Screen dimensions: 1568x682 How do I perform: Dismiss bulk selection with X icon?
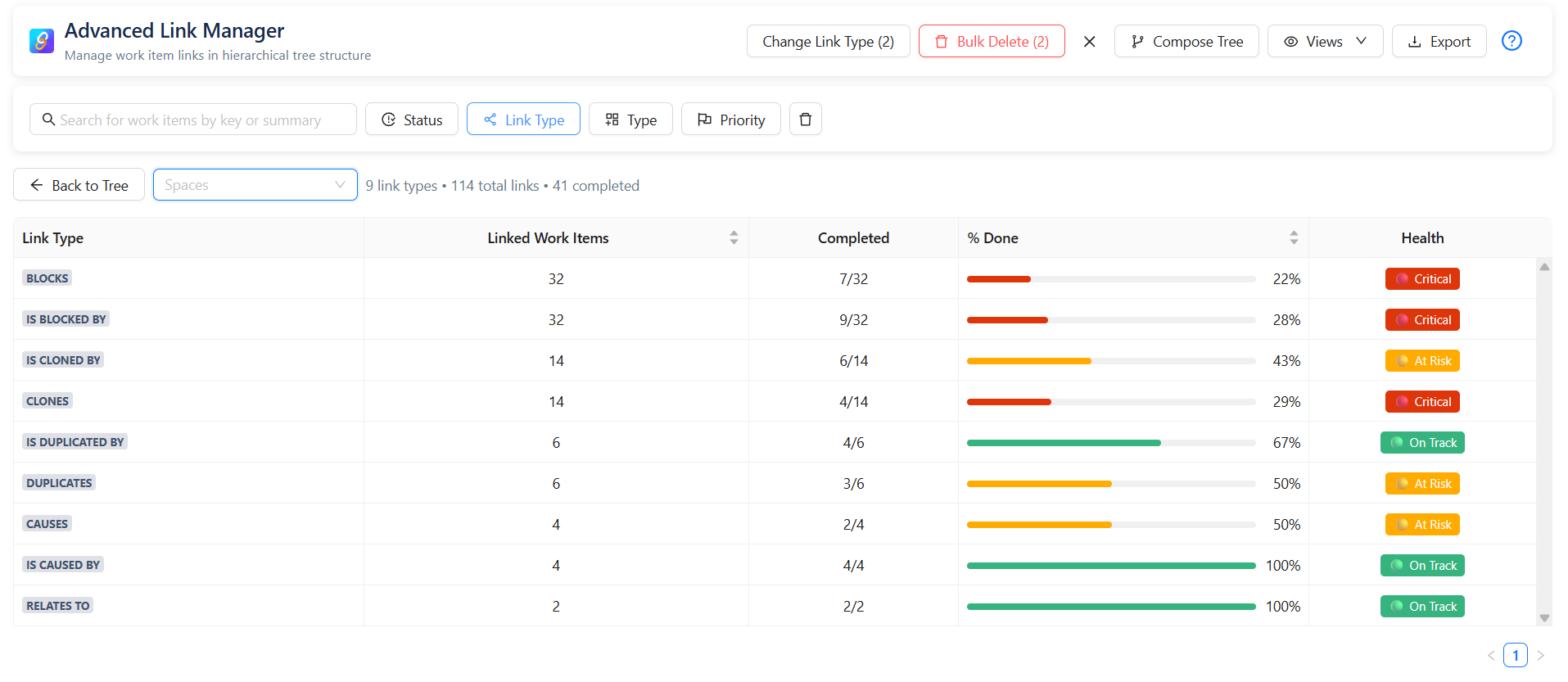tap(1089, 42)
